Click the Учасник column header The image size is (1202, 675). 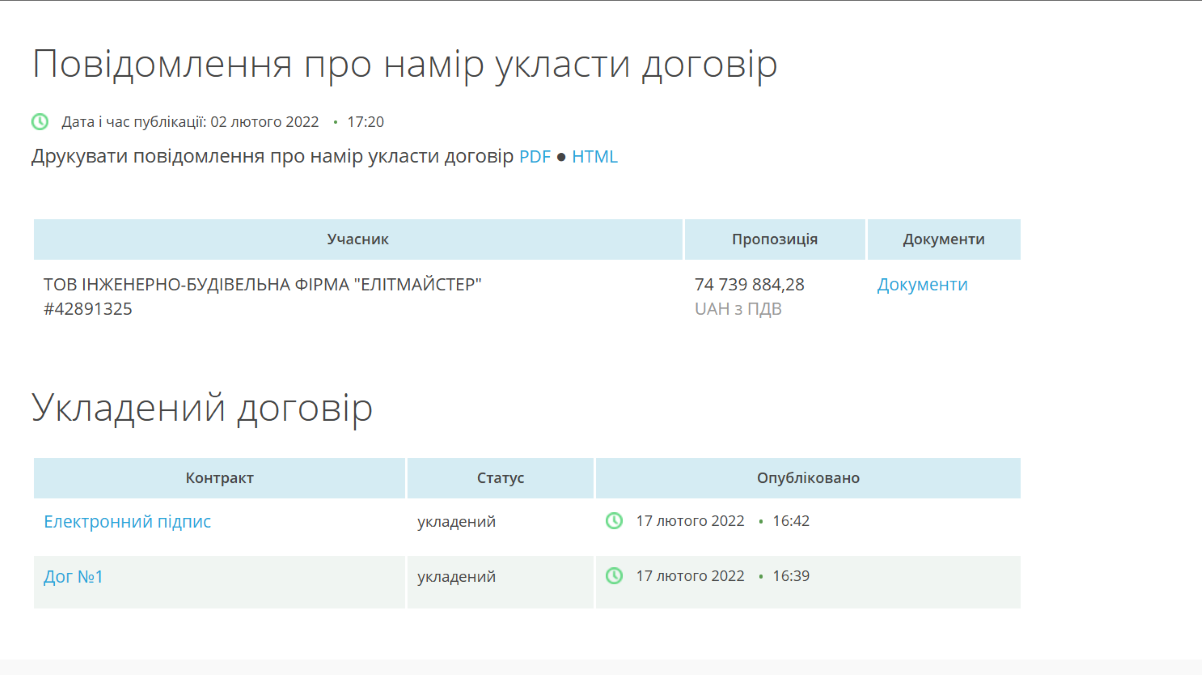click(358, 240)
